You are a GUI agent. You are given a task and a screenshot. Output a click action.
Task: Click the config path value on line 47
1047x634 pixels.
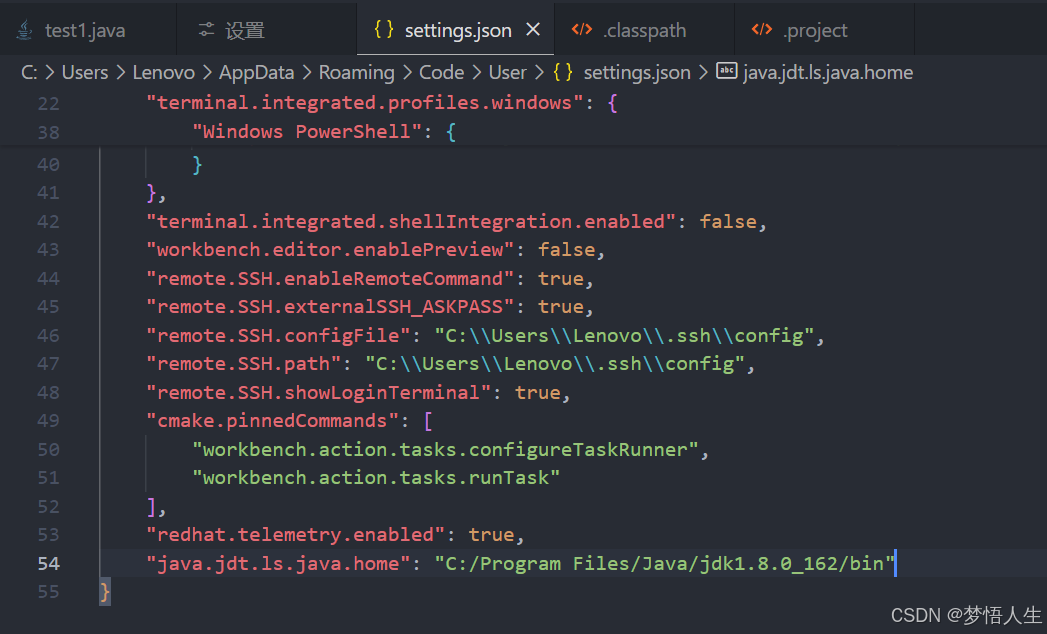tap(555, 363)
